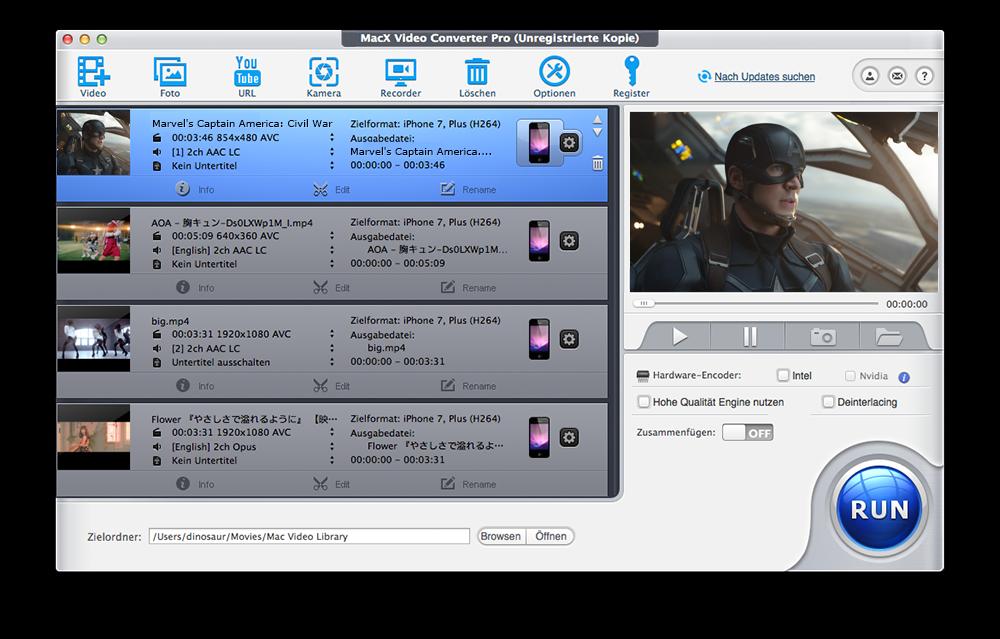Viewport: 1000px width, 639px height.
Task: Play the preview video
Action: tap(680, 336)
